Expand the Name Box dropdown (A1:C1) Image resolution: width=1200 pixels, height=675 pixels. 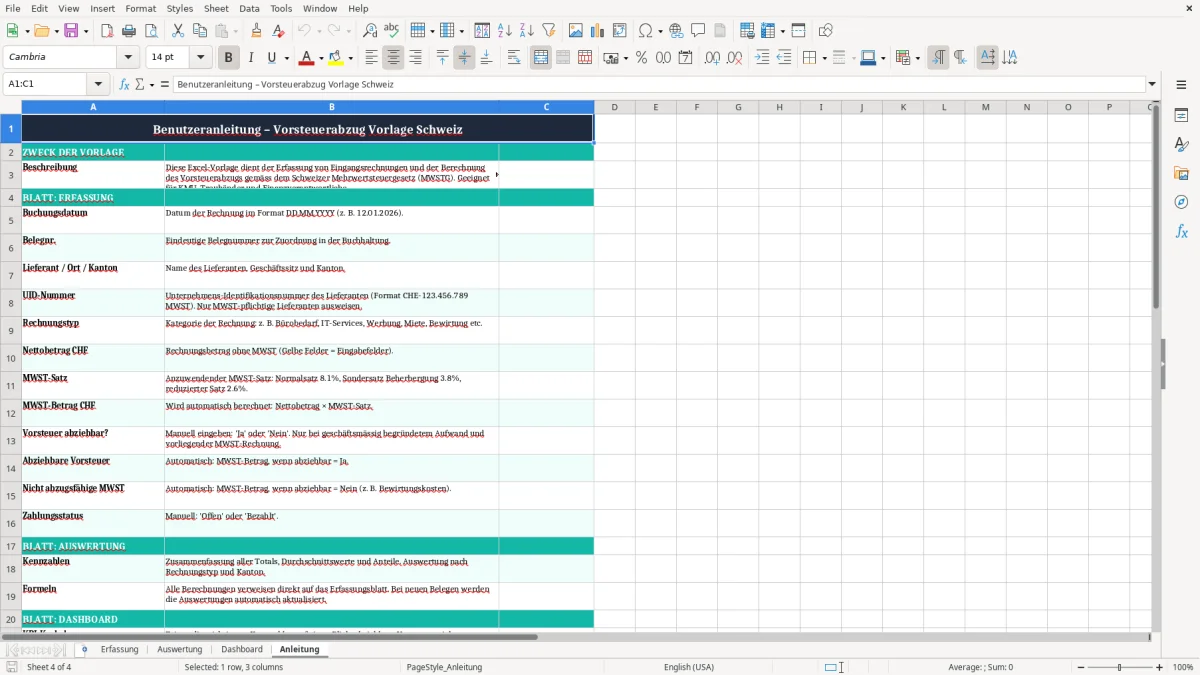coord(98,85)
